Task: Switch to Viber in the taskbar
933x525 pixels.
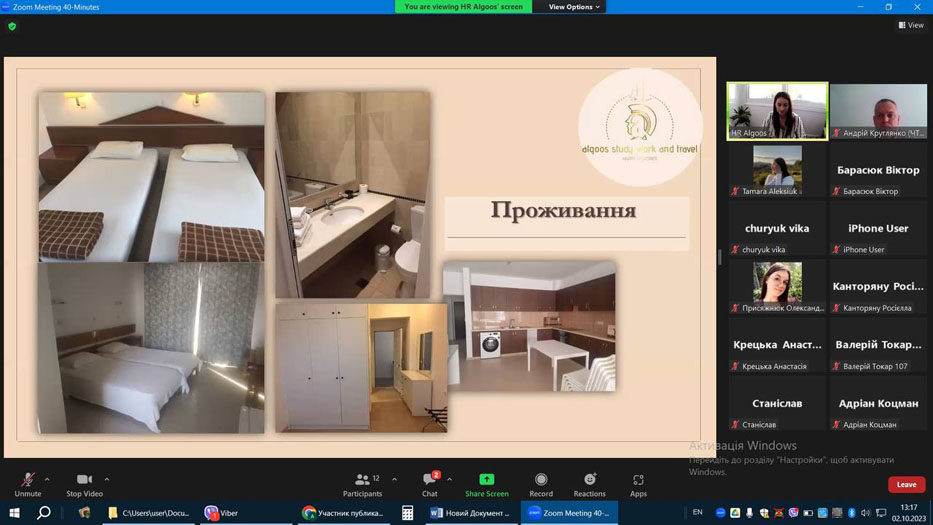Action: [x=221, y=512]
